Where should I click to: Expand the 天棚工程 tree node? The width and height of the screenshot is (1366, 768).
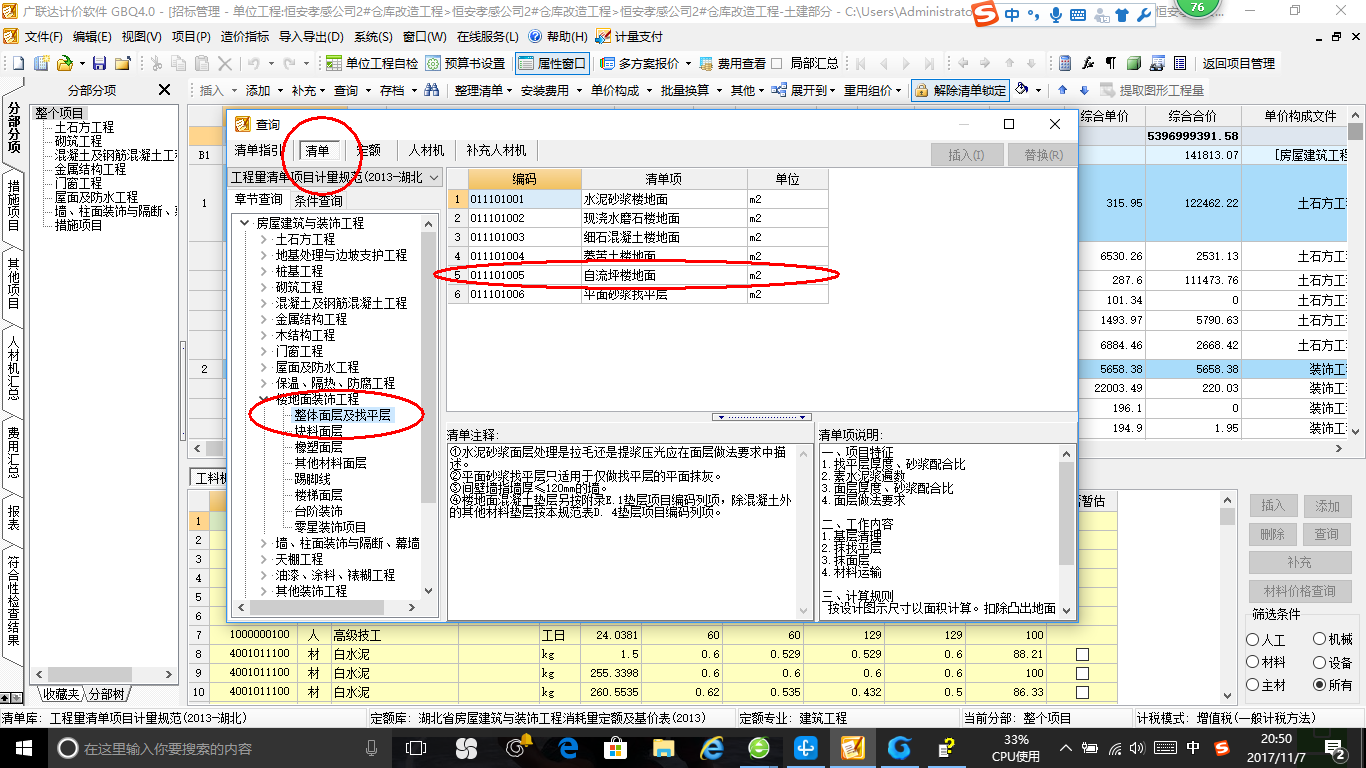tap(264, 559)
